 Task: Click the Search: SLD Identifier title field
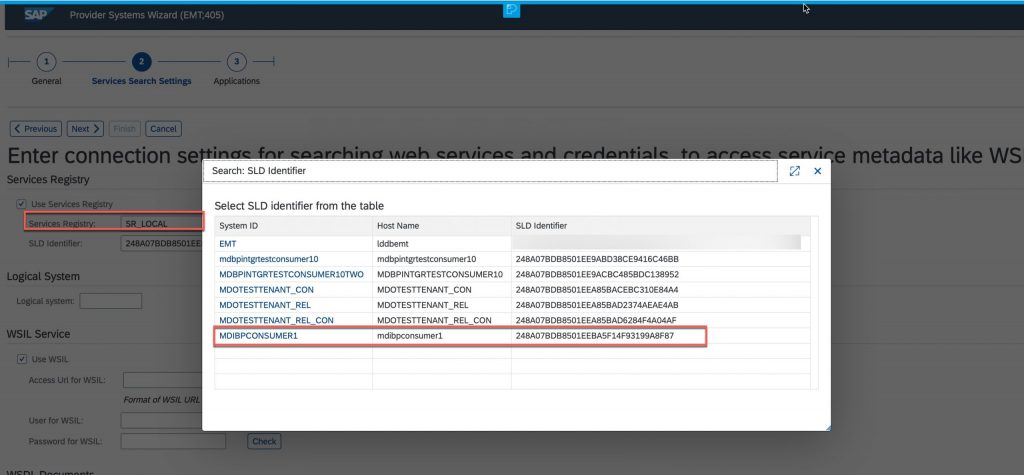point(491,171)
